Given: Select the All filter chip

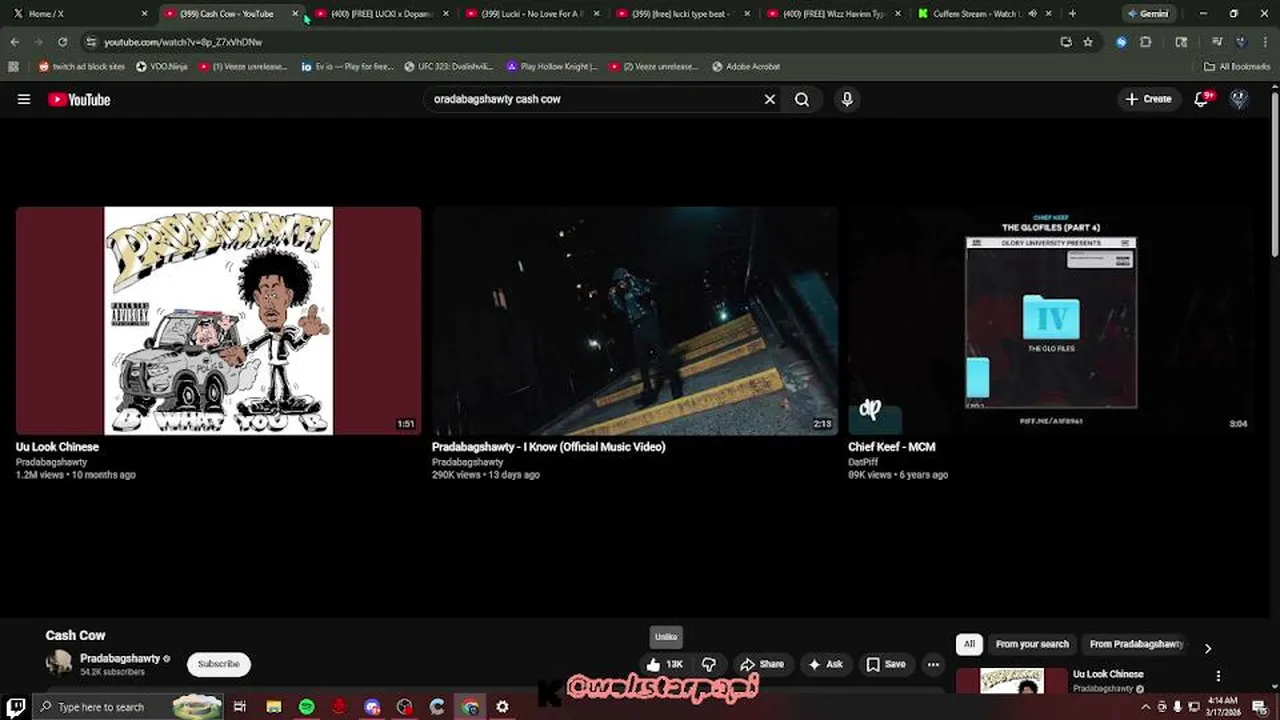Looking at the screenshot, I should (x=969, y=644).
